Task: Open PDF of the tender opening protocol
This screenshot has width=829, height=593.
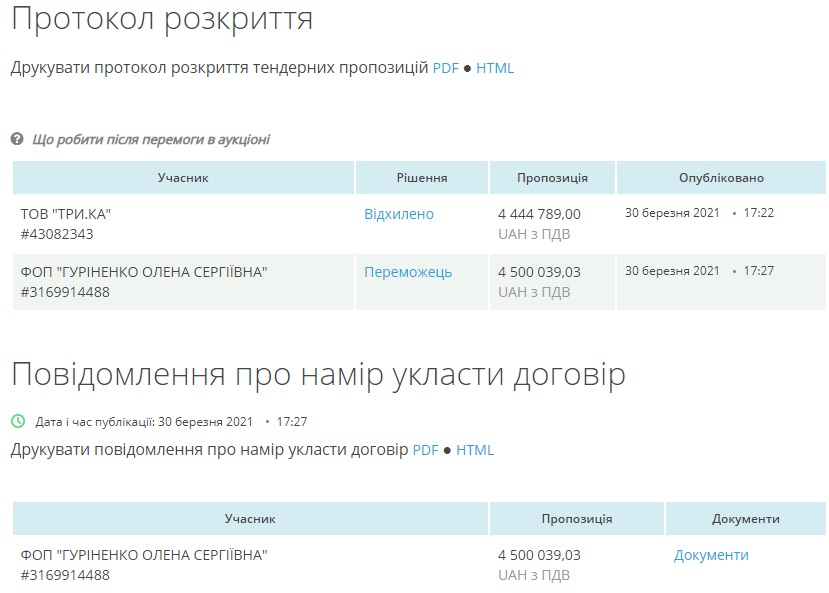Action: coord(445,68)
